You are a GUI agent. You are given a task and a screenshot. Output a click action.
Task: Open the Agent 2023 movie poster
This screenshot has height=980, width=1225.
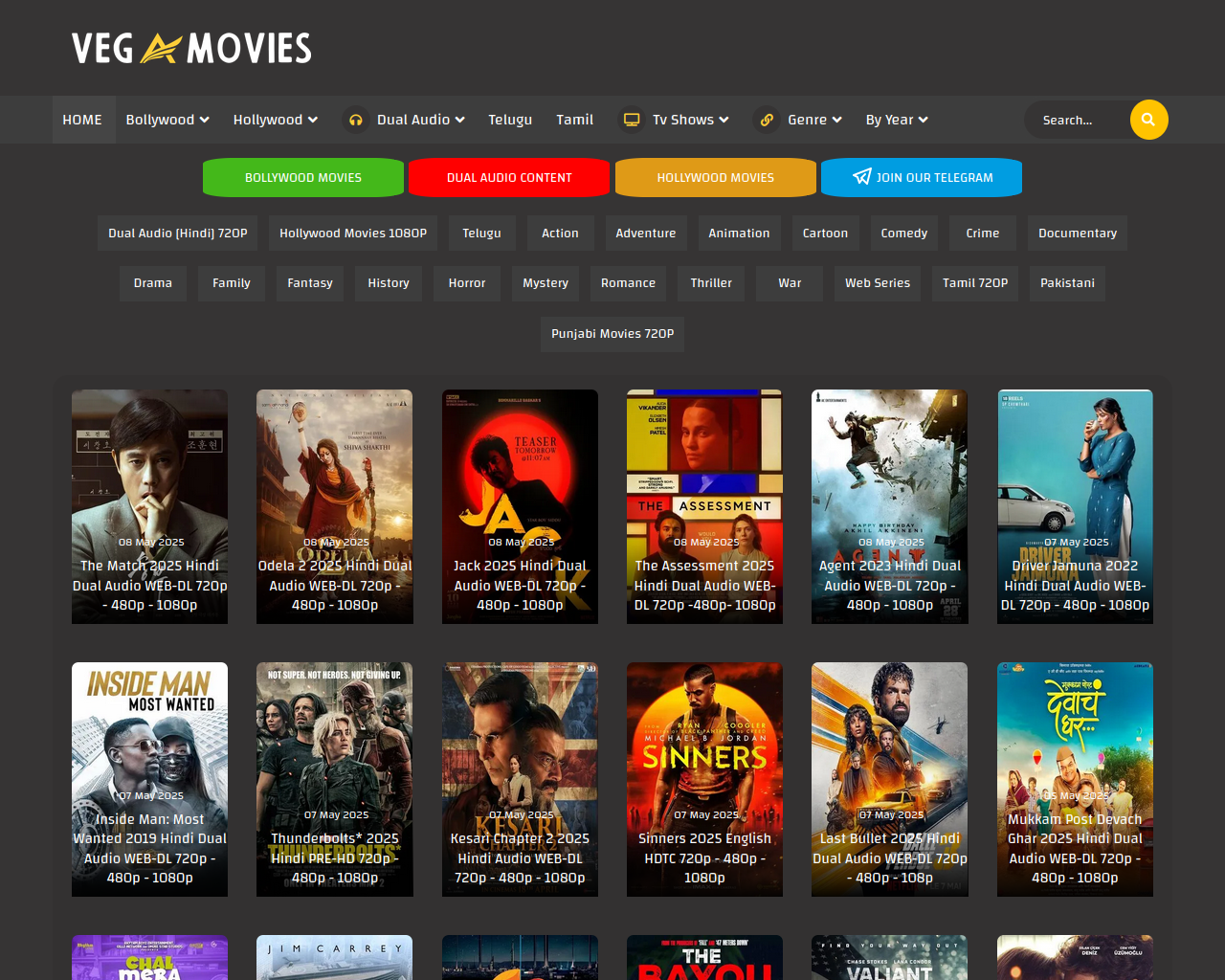coord(890,506)
